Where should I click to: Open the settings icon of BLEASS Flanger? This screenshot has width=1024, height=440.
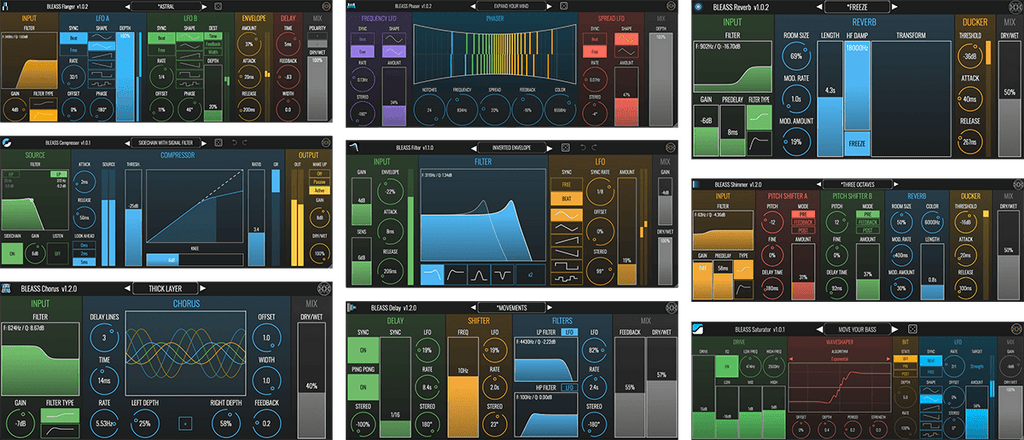326,7
